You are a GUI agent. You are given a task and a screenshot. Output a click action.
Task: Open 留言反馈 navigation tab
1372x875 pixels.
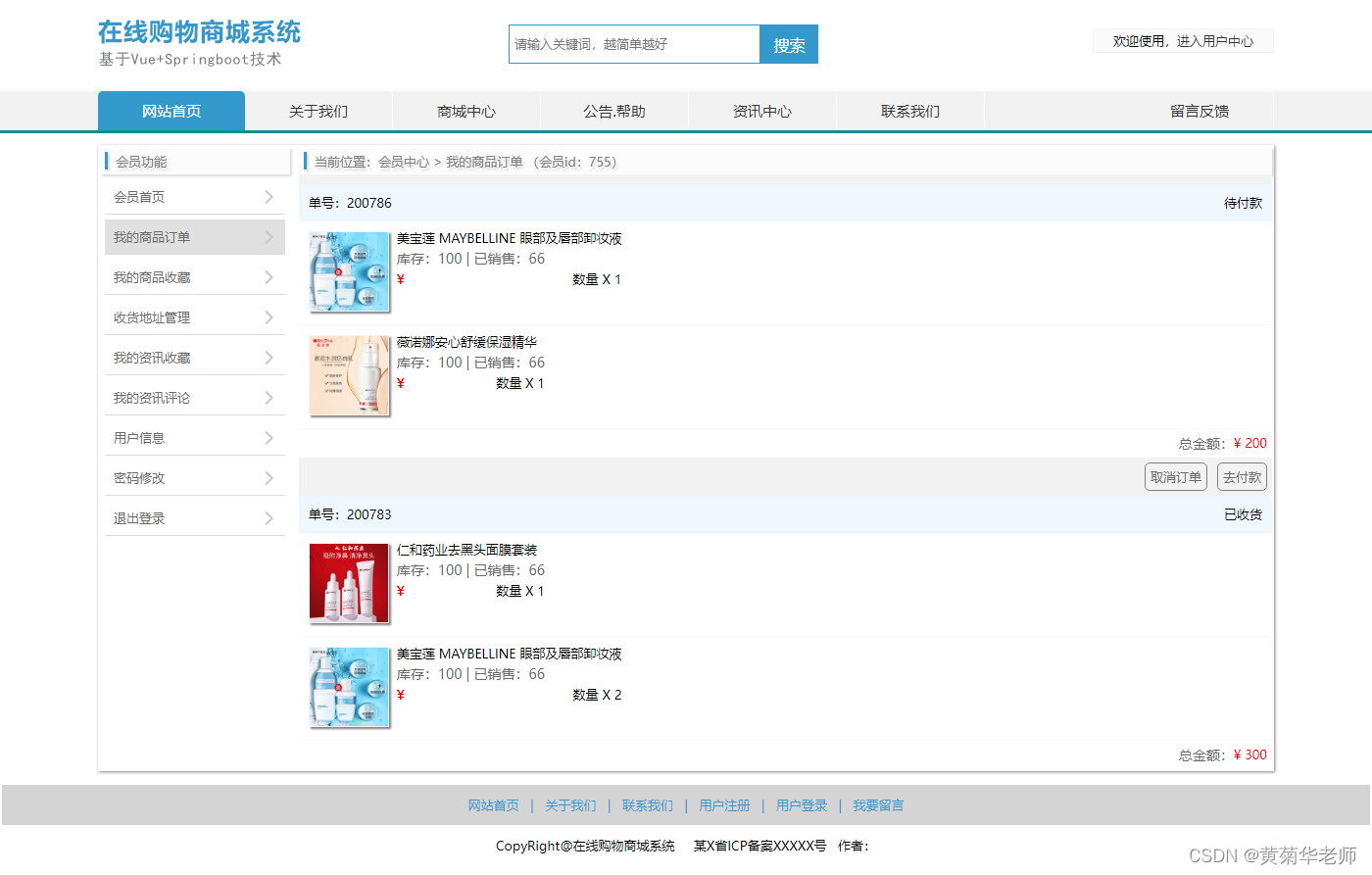coord(1200,111)
